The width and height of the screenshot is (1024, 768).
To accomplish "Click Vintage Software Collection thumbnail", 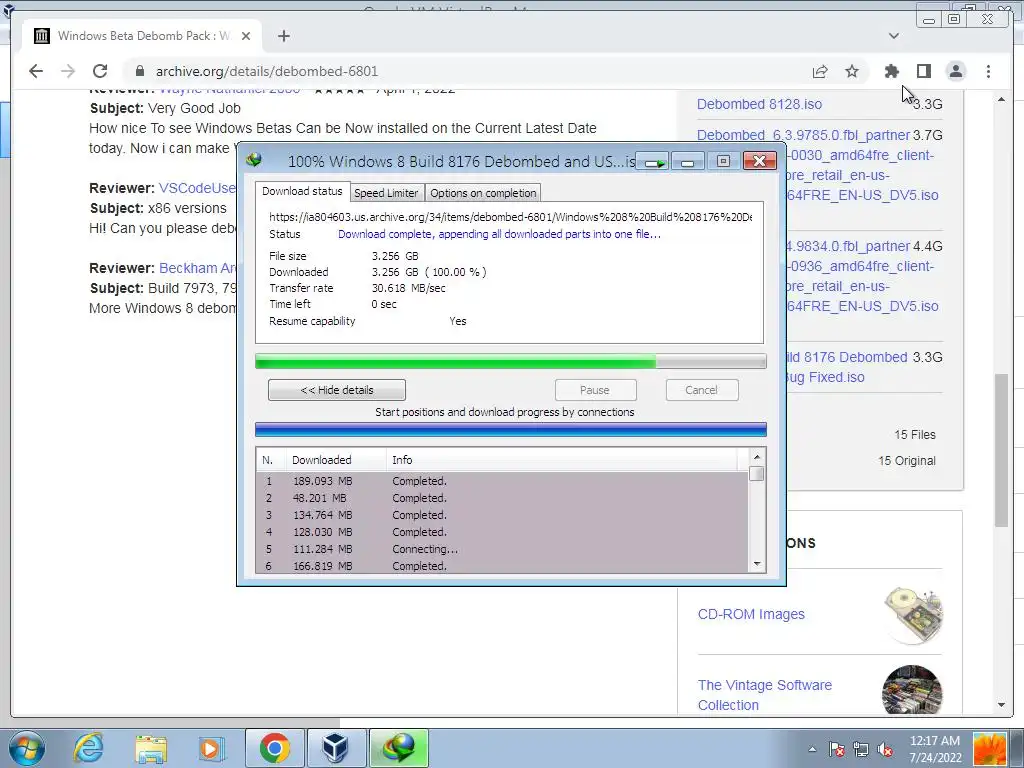I will pyautogui.click(x=912, y=691).
